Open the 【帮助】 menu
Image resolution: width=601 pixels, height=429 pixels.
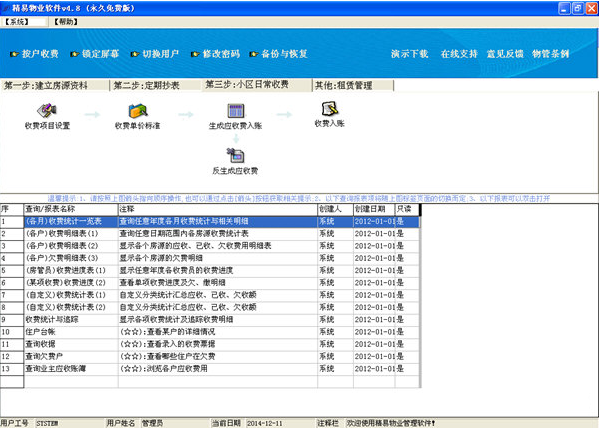(66, 22)
